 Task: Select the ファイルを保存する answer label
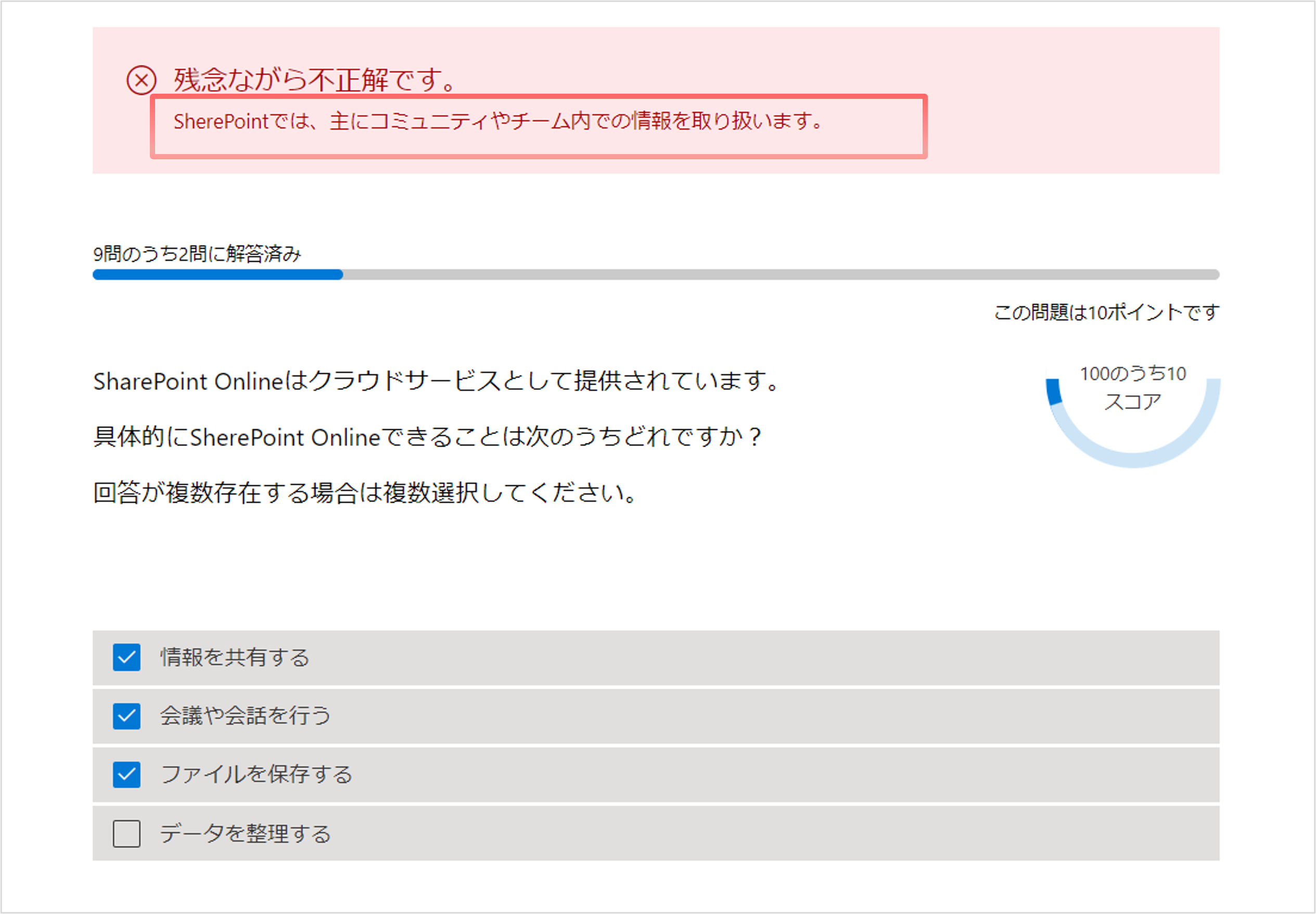coord(257,775)
